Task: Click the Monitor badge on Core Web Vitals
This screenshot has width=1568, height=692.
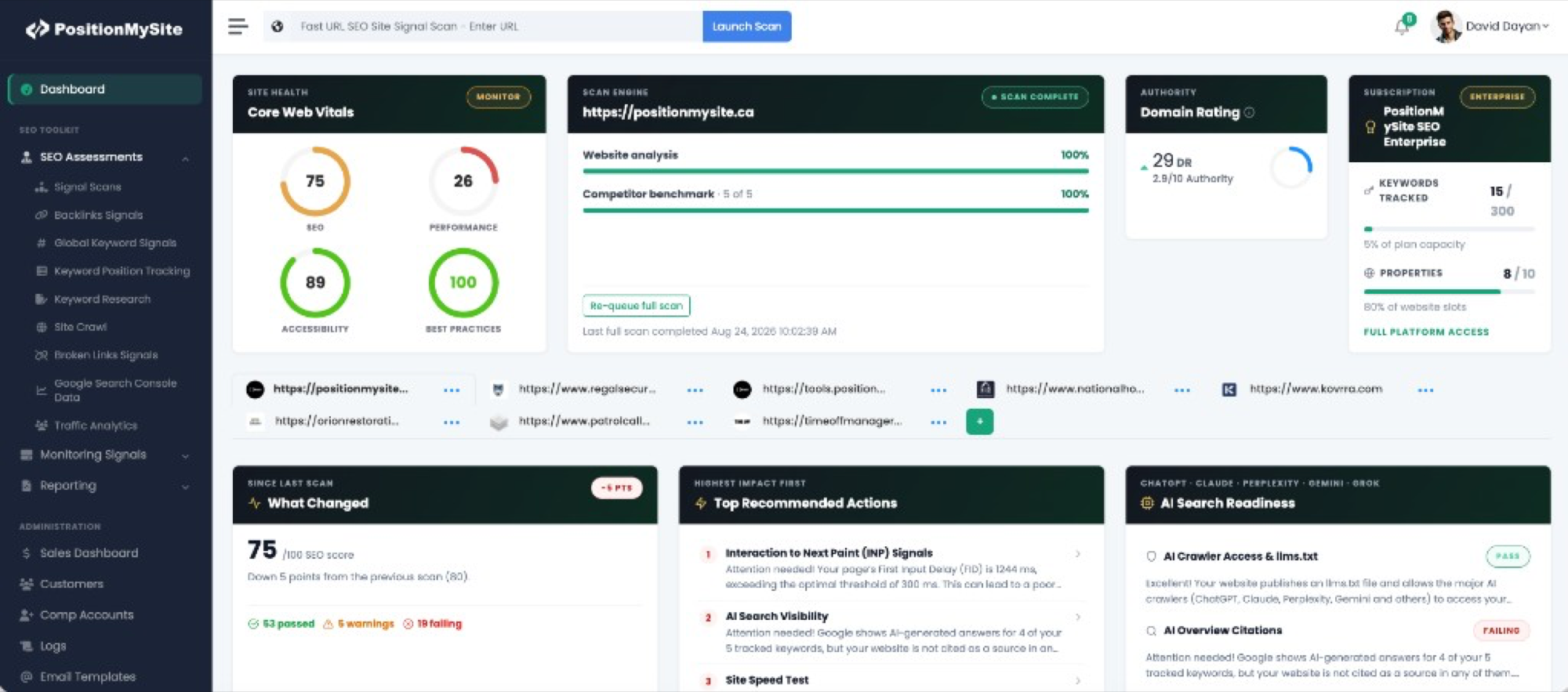Action: [499, 97]
